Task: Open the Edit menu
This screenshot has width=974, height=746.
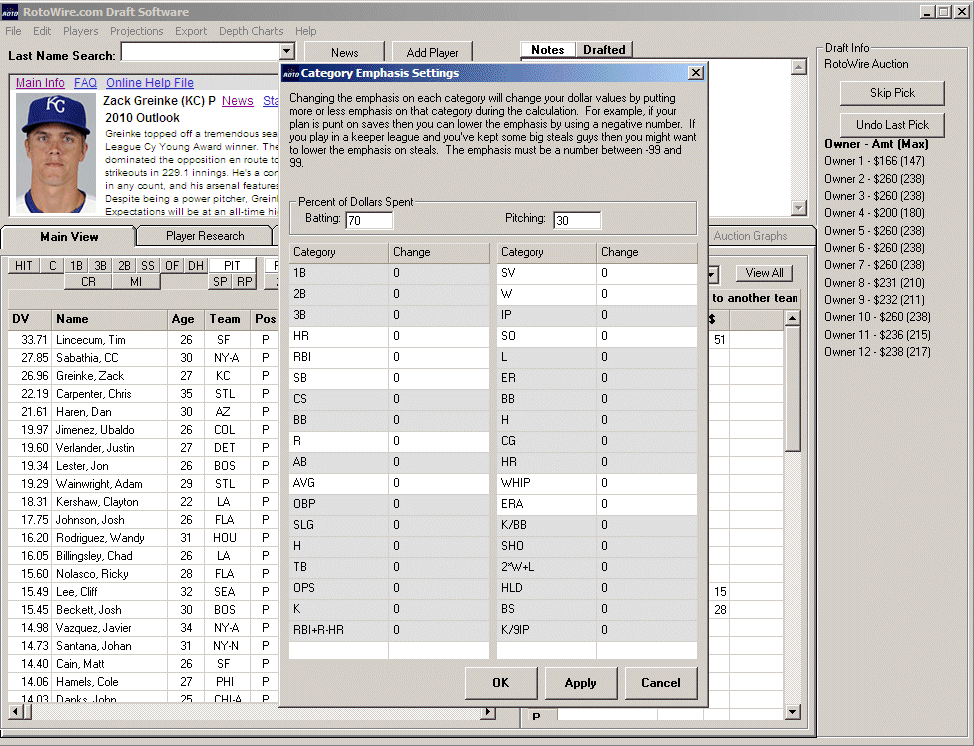Action: pyautogui.click(x=42, y=31)
